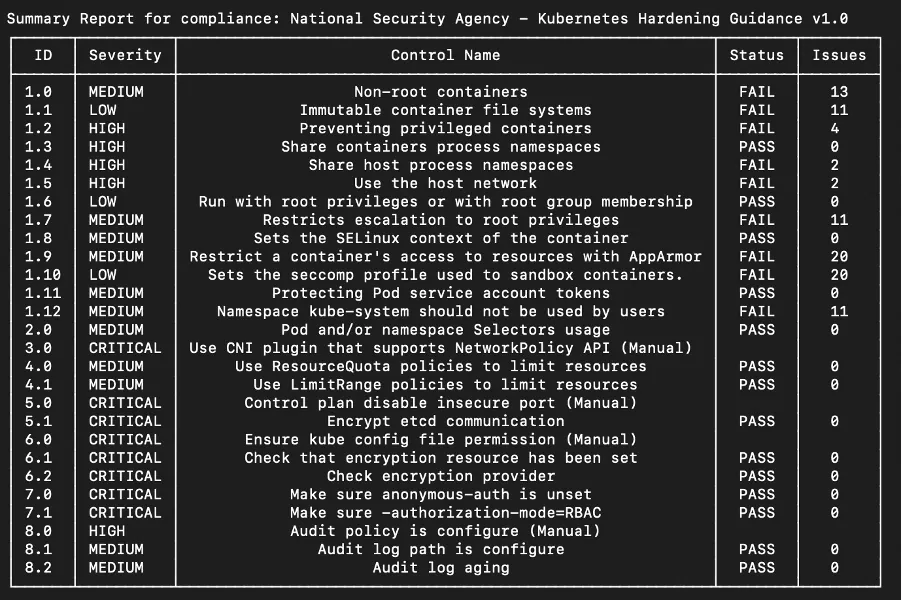This screenshot has height=600, width=902.
Task: Select the Non-root containers control row
Action: (x=445, y=92)
